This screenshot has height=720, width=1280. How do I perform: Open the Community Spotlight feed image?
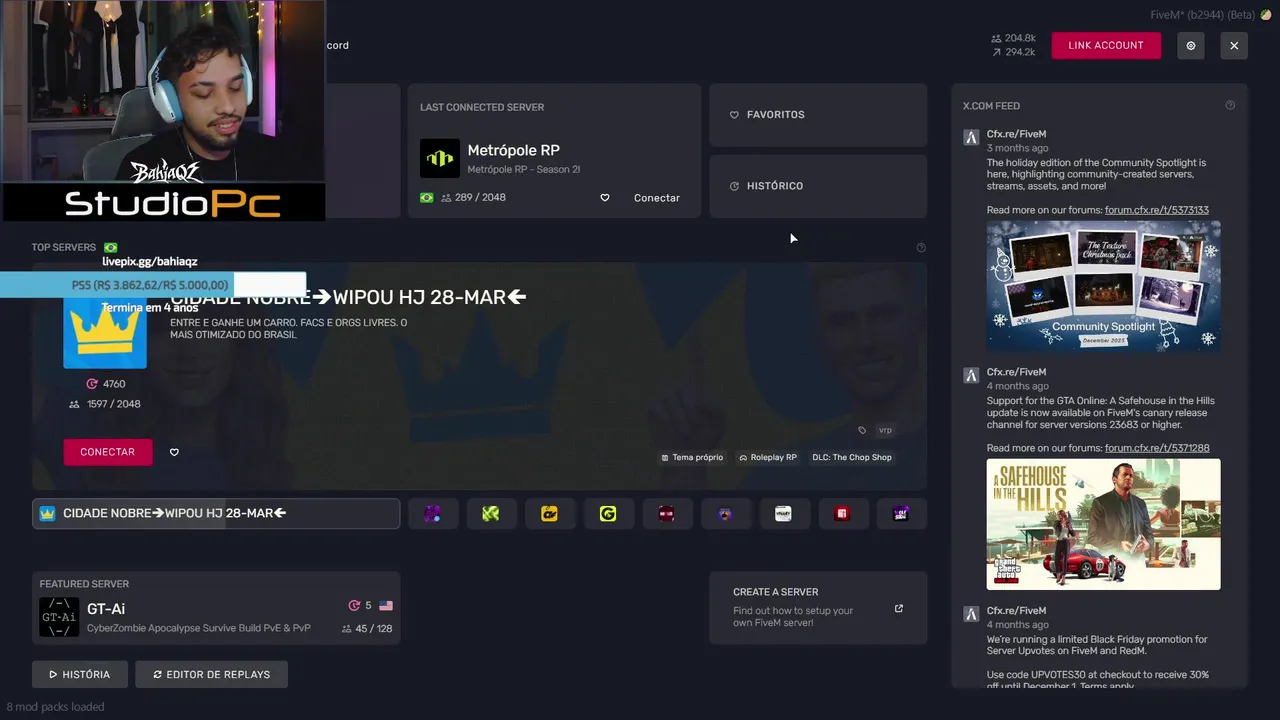1103,286
